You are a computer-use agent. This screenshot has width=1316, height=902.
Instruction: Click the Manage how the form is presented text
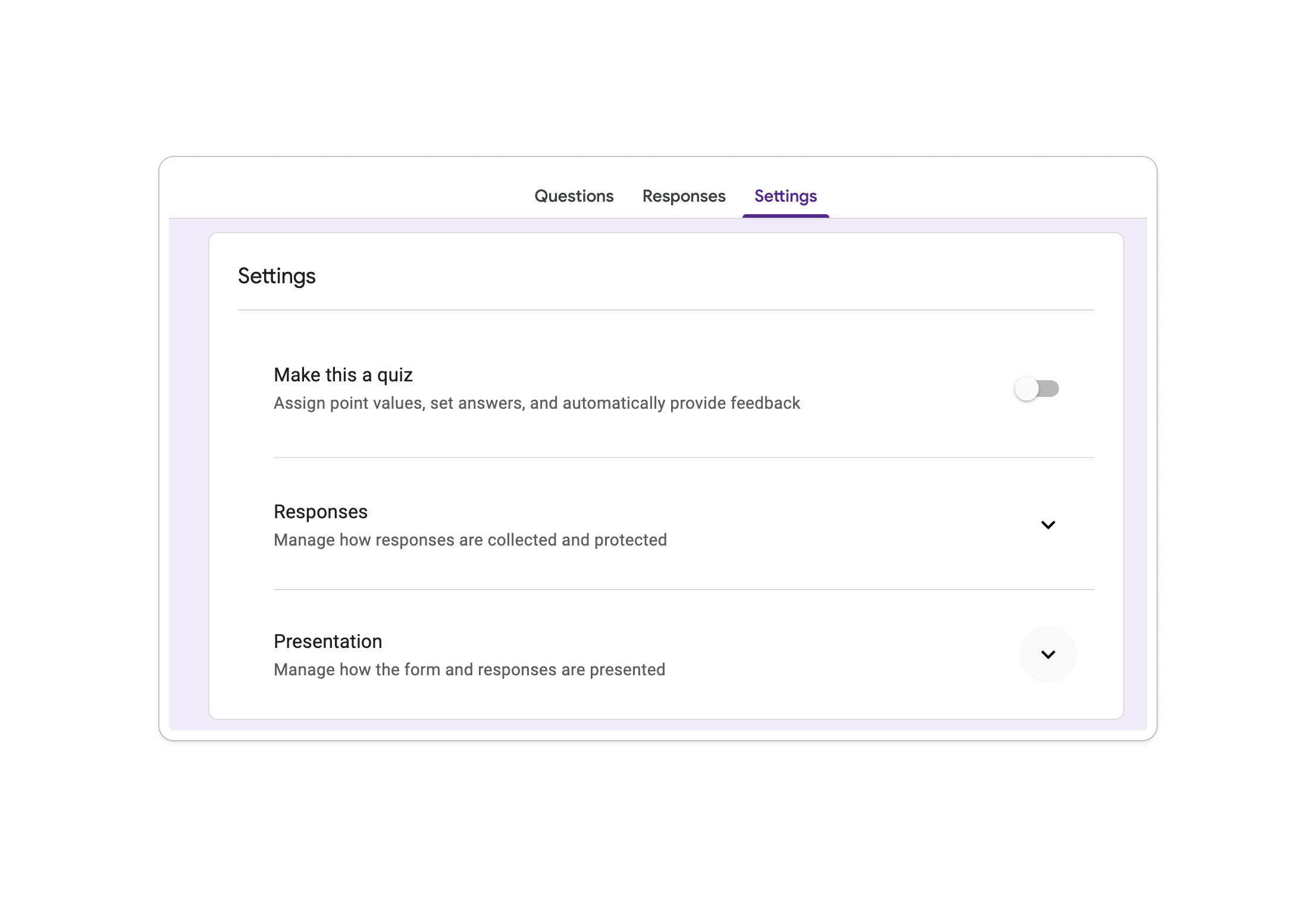coord(469,669)
